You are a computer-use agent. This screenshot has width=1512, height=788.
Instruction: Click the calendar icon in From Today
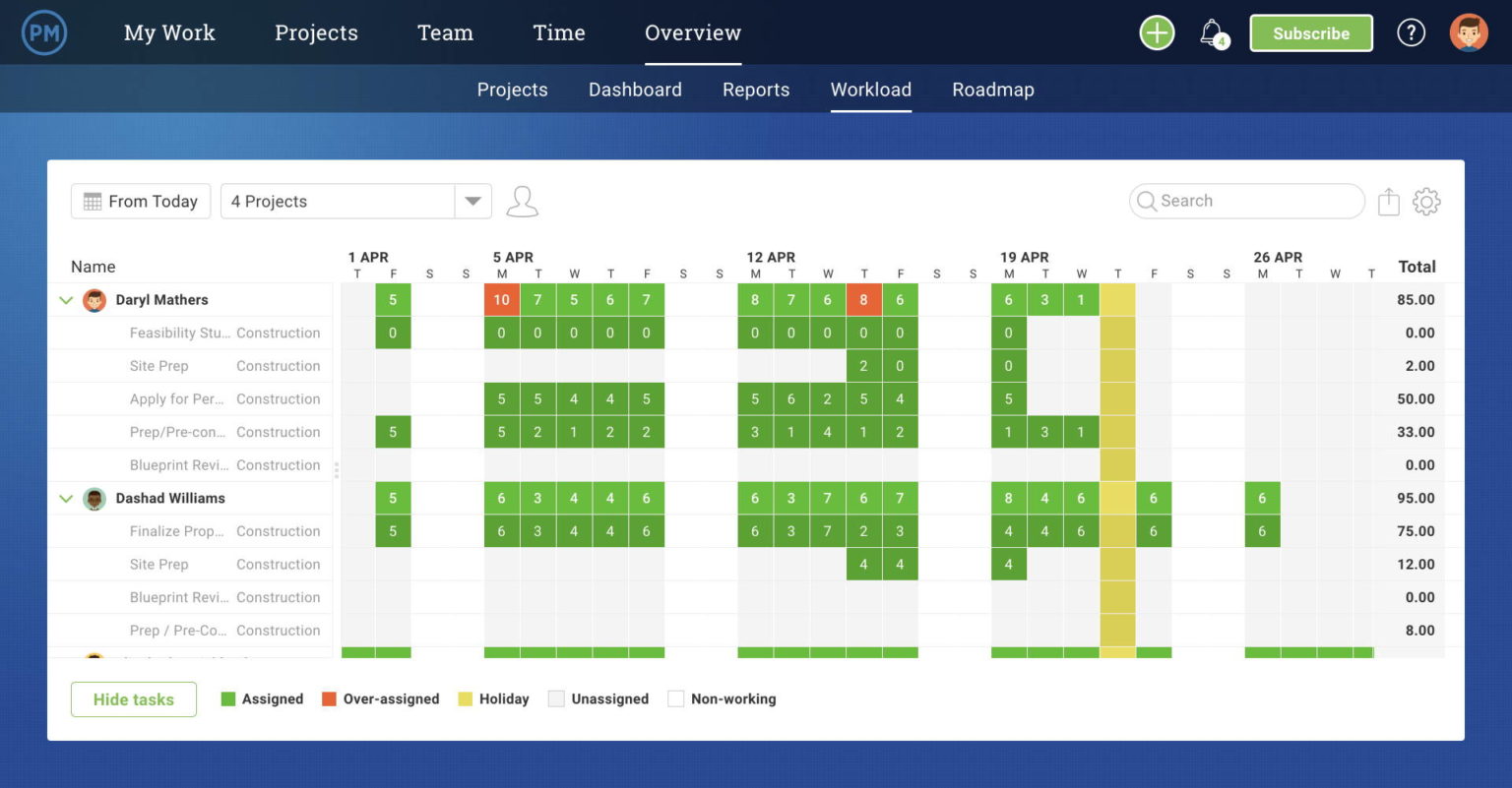[93, 202]
